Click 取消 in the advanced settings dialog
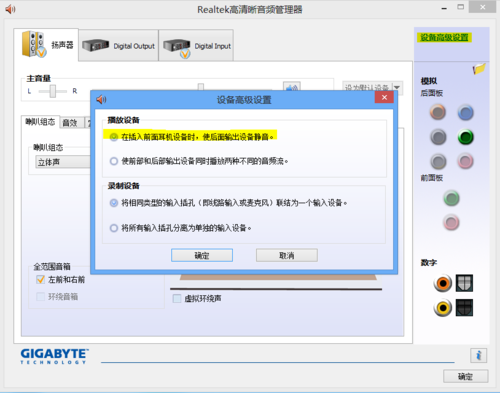Screen dimensions: 500x393 pos(287,255)
